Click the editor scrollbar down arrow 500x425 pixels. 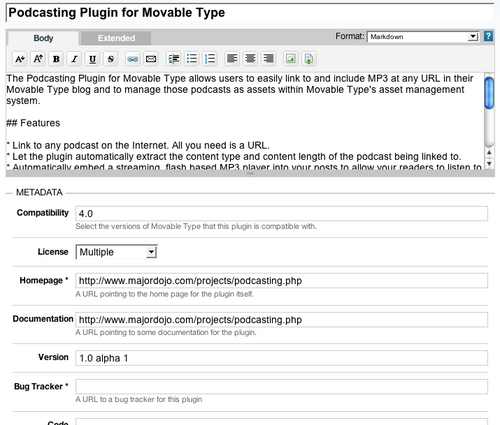coord(489,163)
